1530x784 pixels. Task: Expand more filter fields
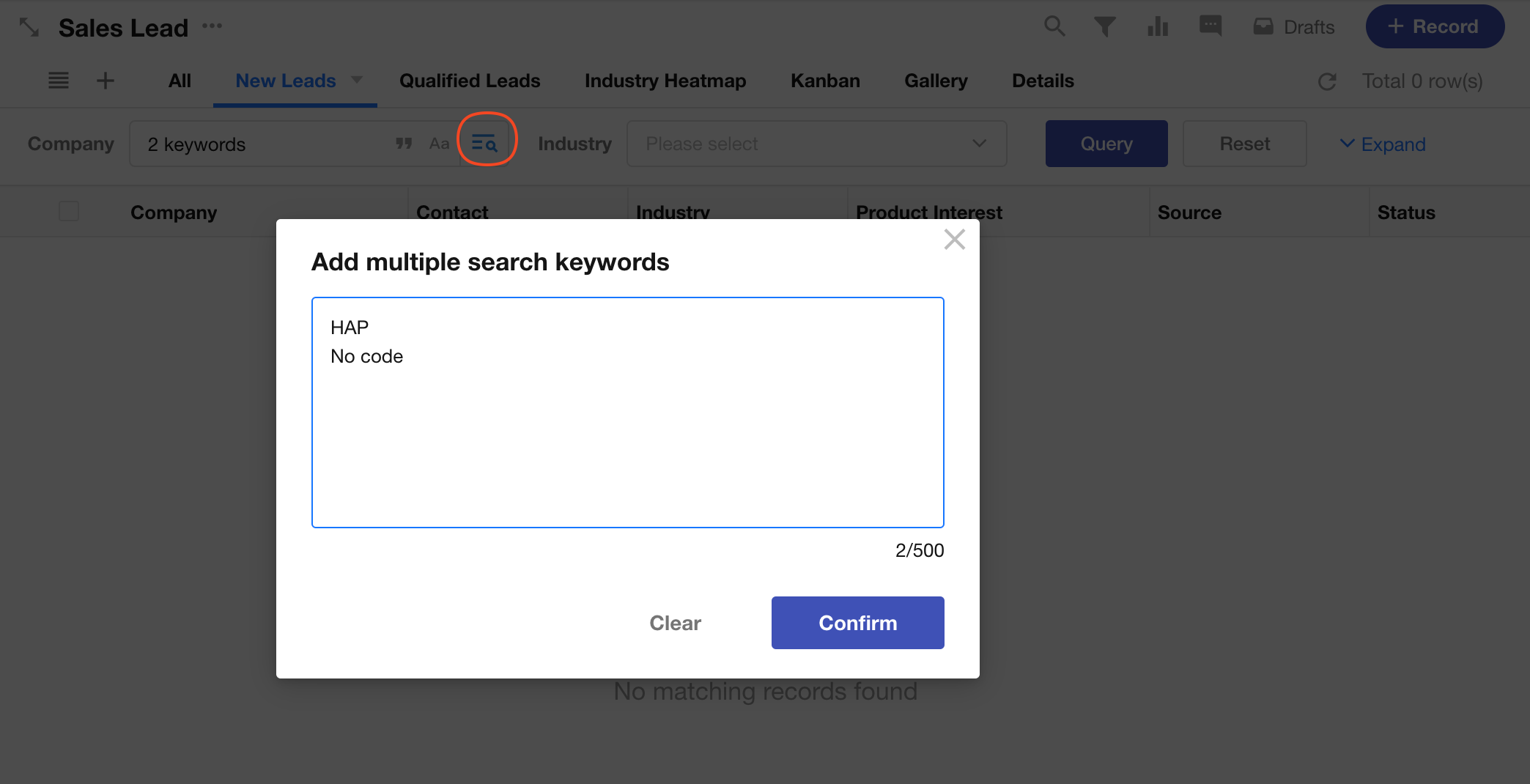(x=1382, y=144)
